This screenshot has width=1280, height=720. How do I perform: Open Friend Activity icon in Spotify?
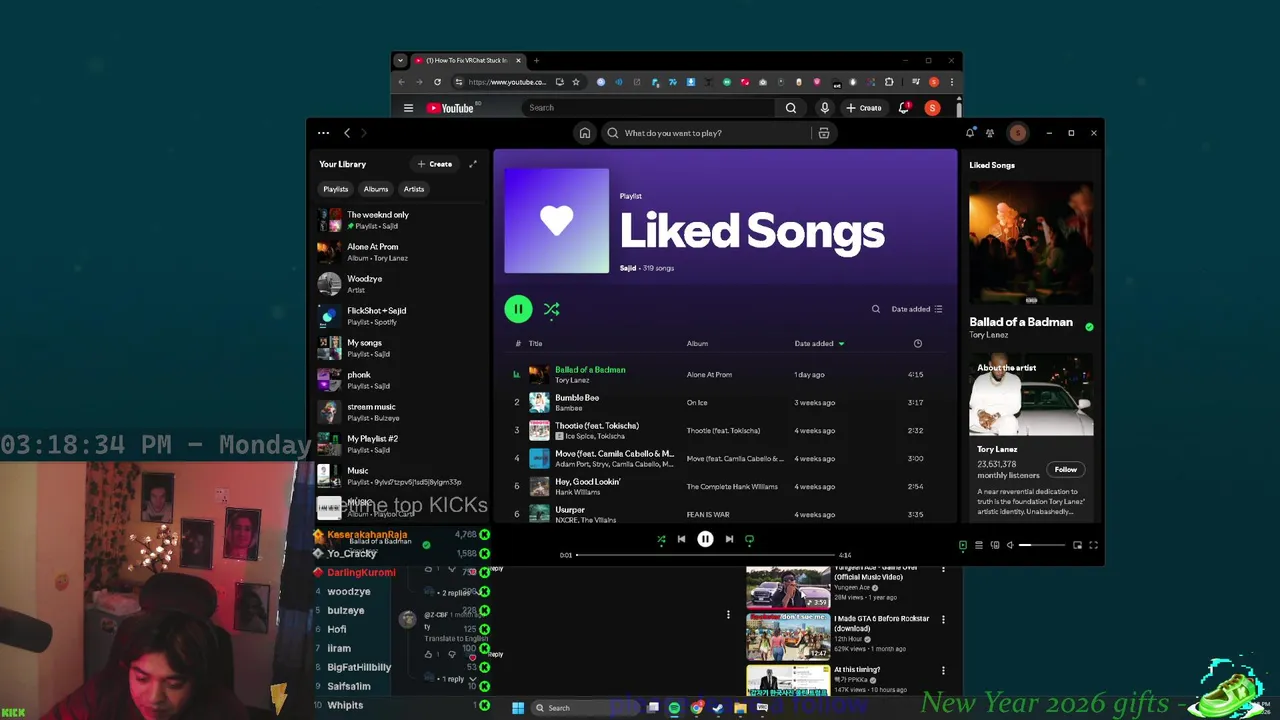click(x=990, y=133)
